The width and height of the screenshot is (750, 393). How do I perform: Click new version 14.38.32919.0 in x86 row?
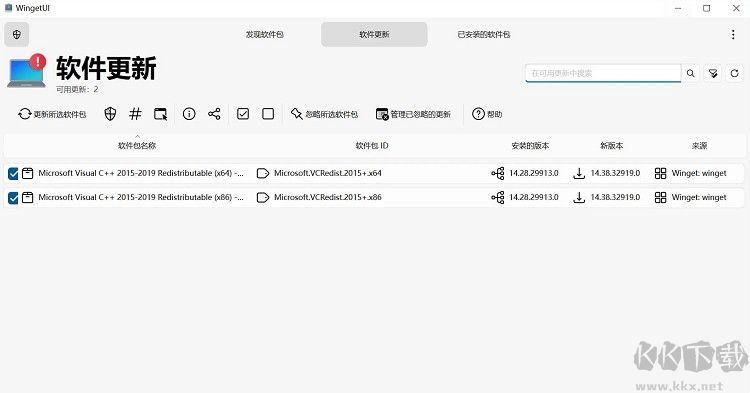[615, 197]
